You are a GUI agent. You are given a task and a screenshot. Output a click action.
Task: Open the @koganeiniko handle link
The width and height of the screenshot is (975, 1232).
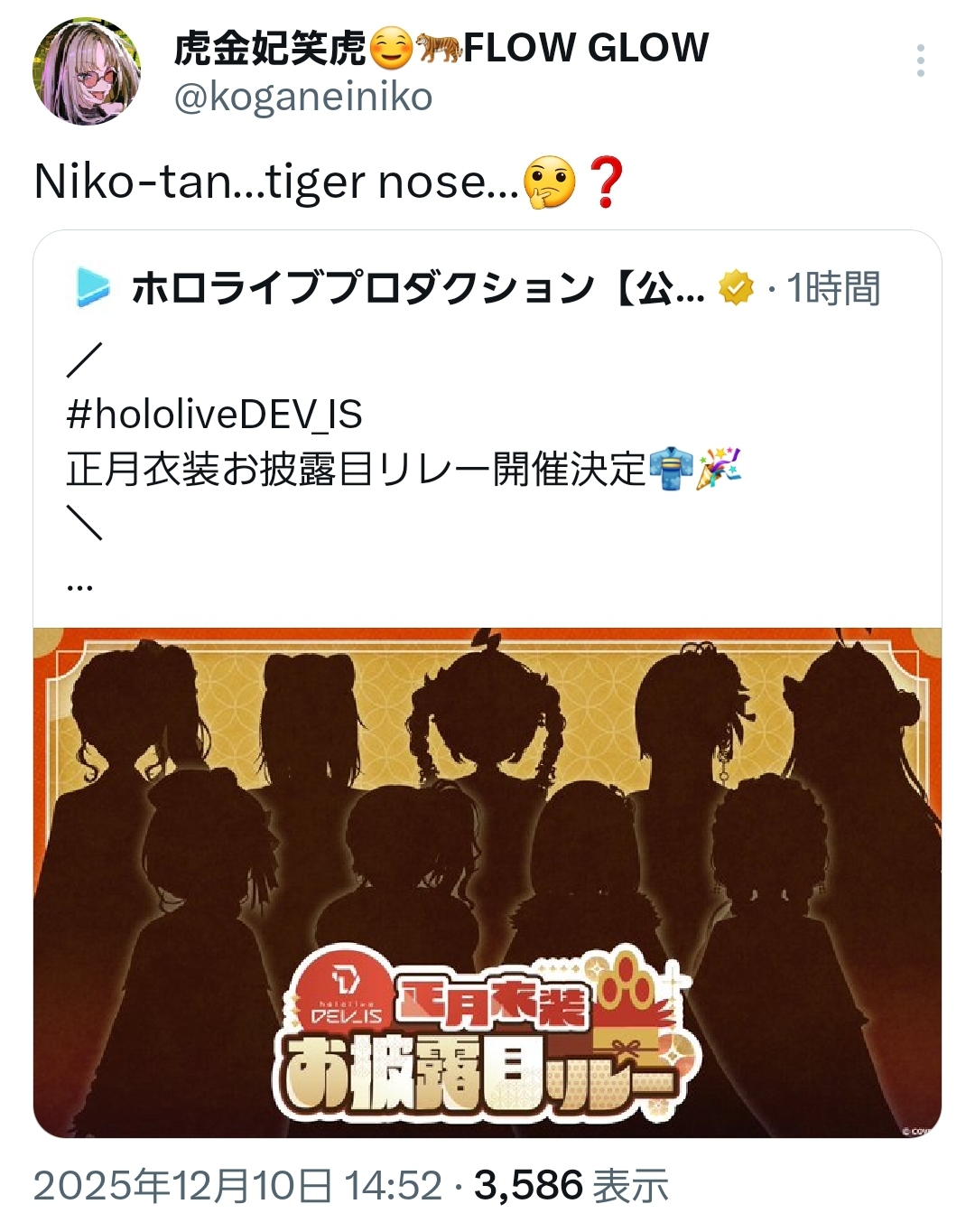(x=303, y=97)
